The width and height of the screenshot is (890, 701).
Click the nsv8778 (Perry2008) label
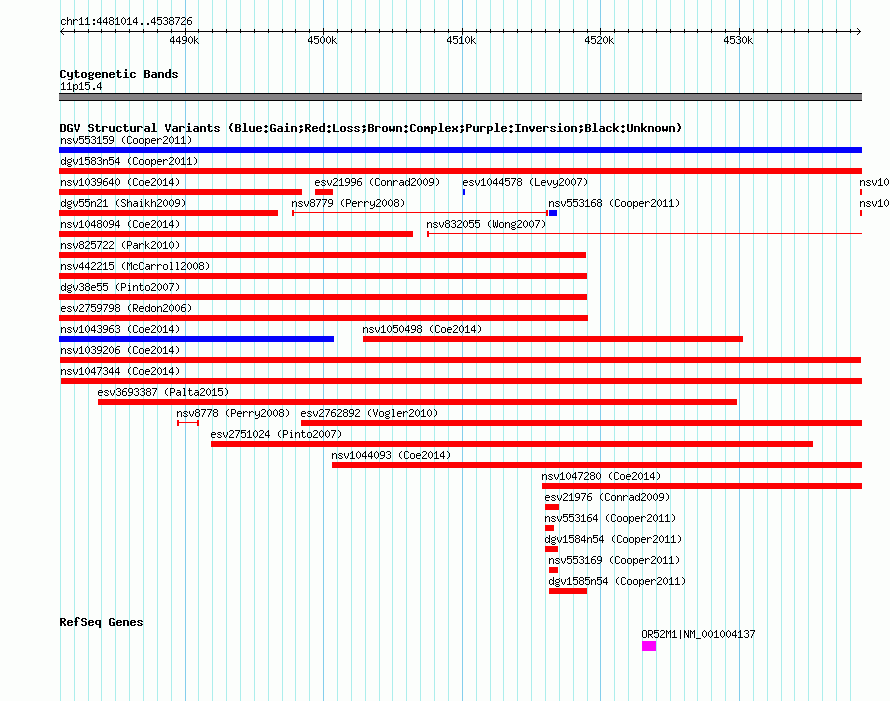pos(233,413)
